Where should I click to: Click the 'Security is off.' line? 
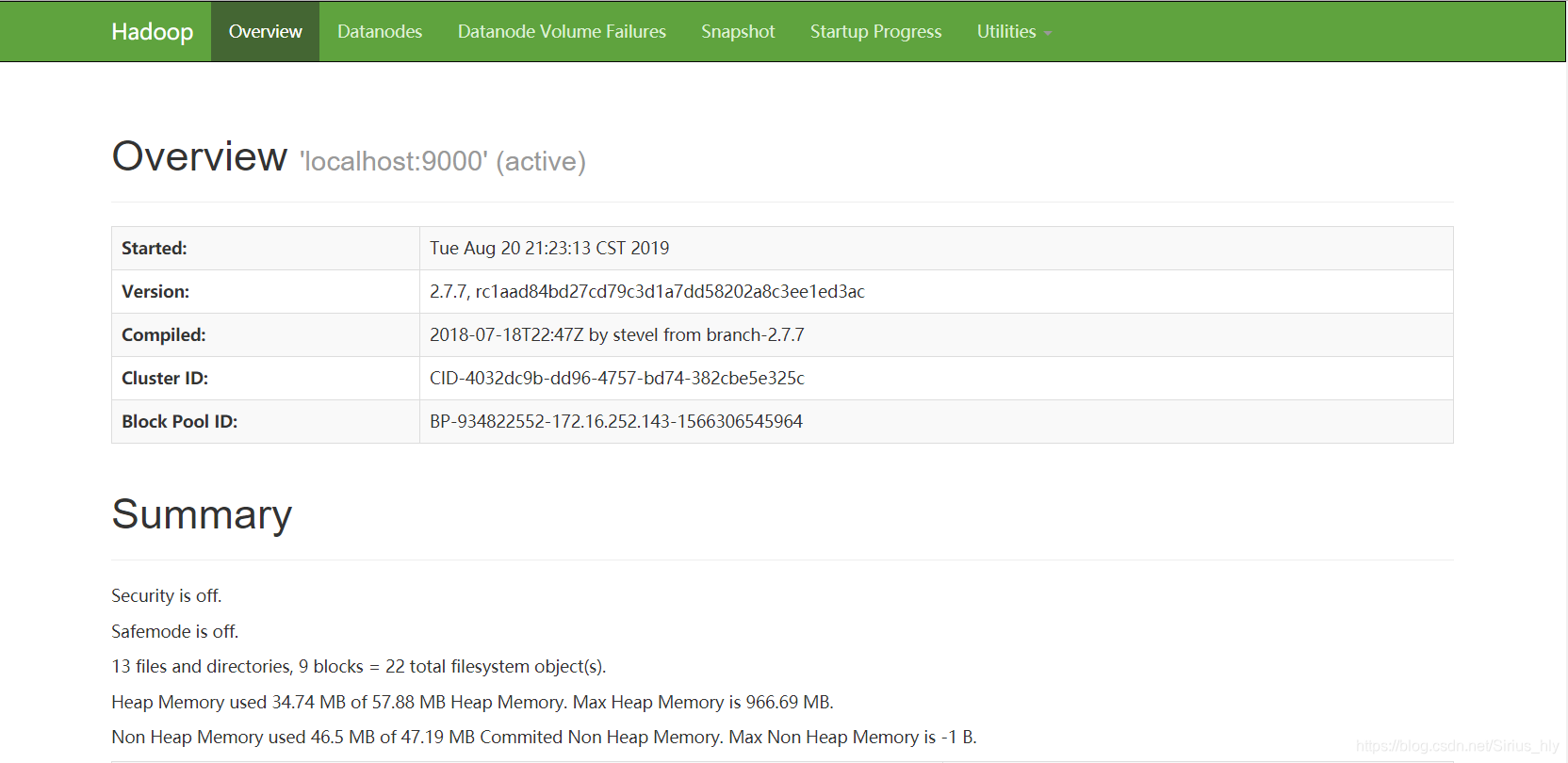click(167, 596)
